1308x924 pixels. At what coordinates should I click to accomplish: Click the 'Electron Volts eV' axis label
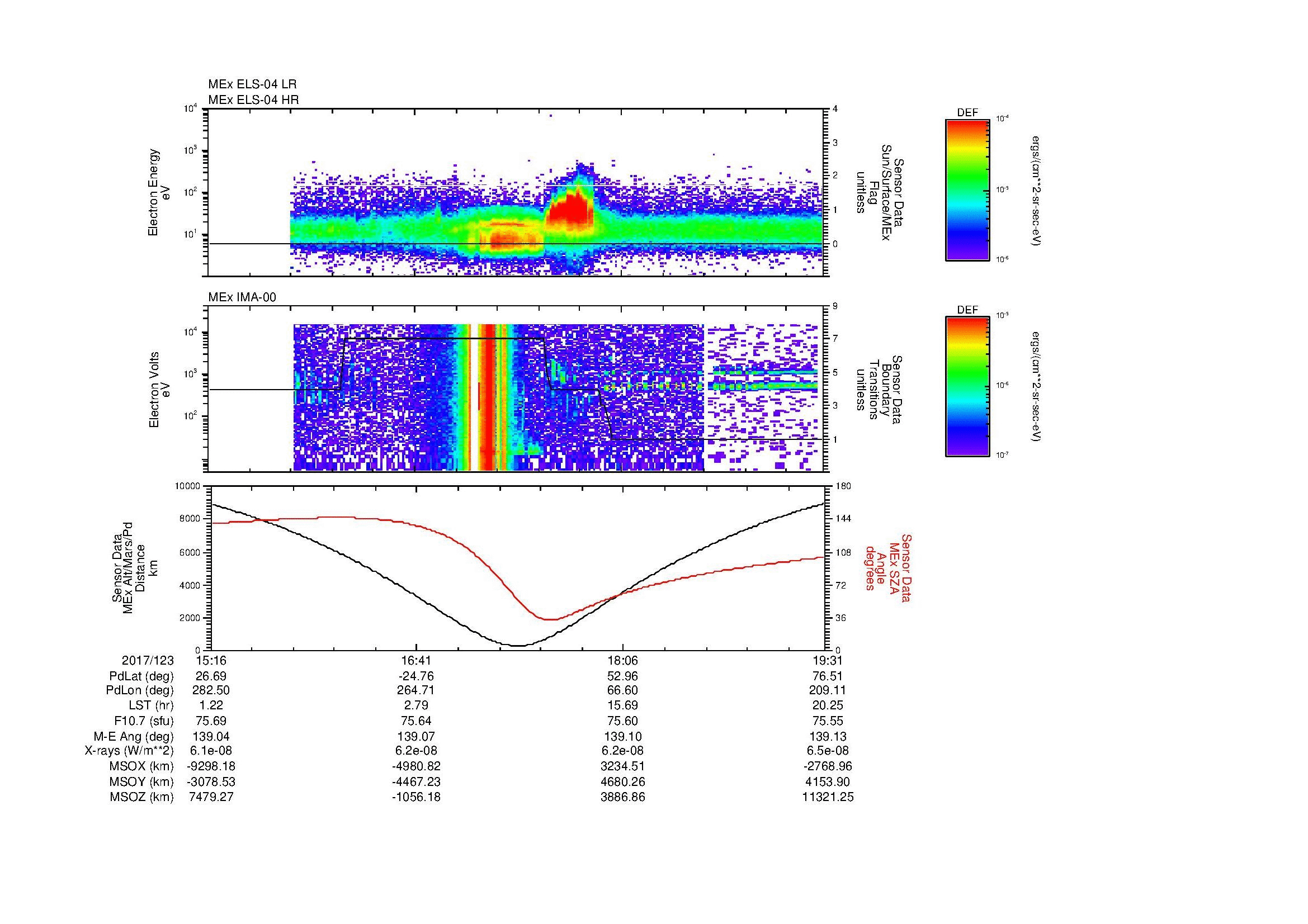click(159, 390)
